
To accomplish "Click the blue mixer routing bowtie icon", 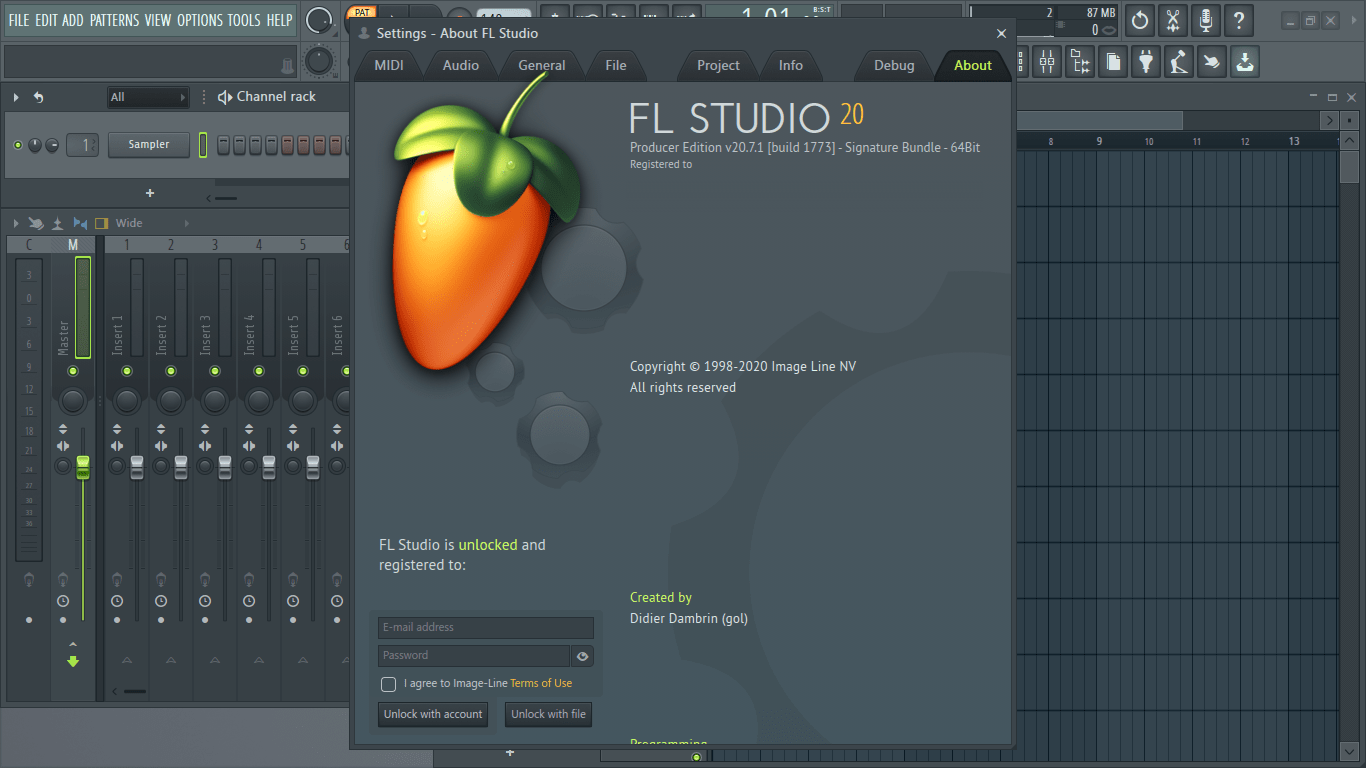I will point(80,223).
